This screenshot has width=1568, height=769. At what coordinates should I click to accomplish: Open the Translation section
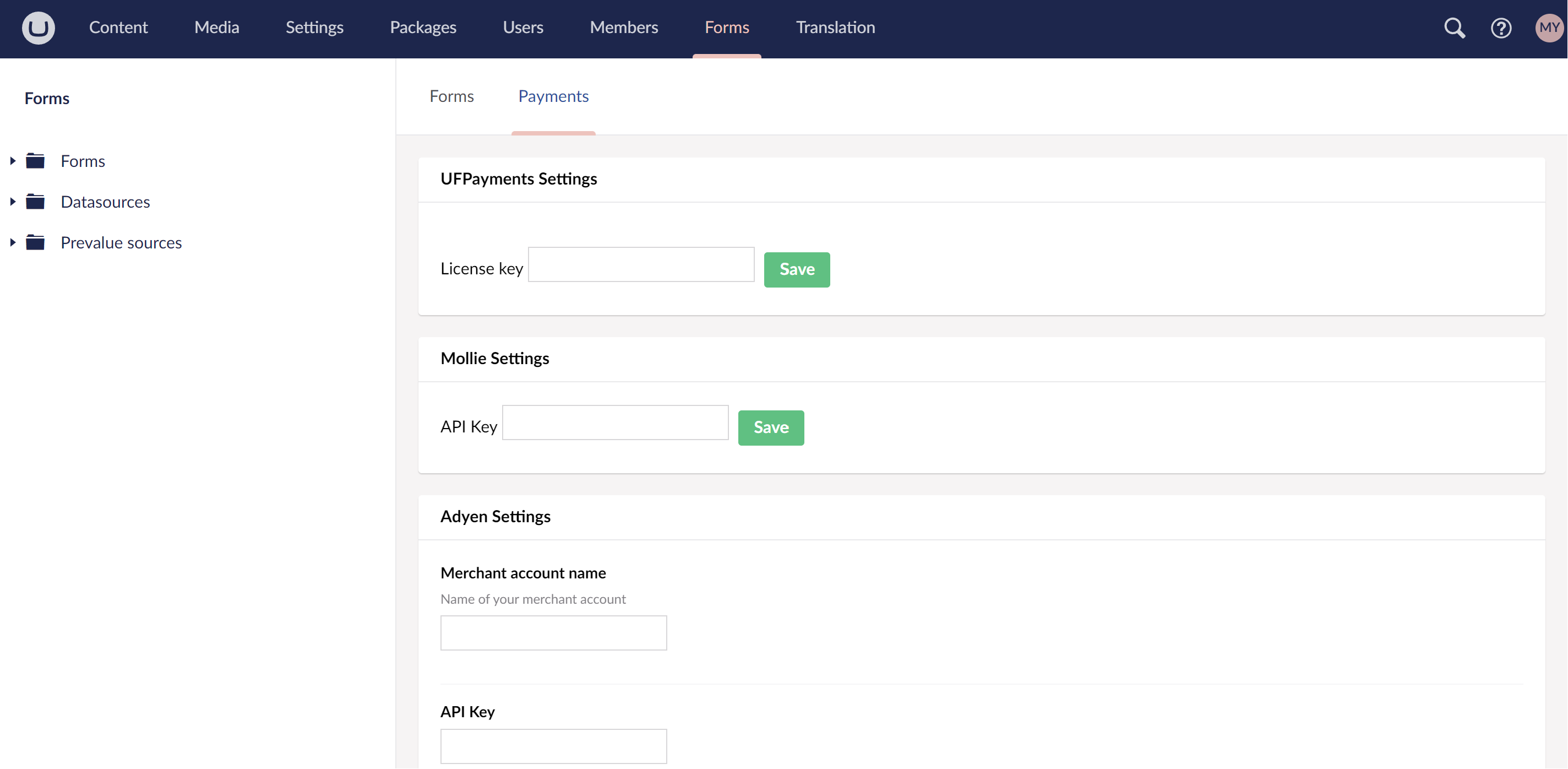tap(835, 28)
